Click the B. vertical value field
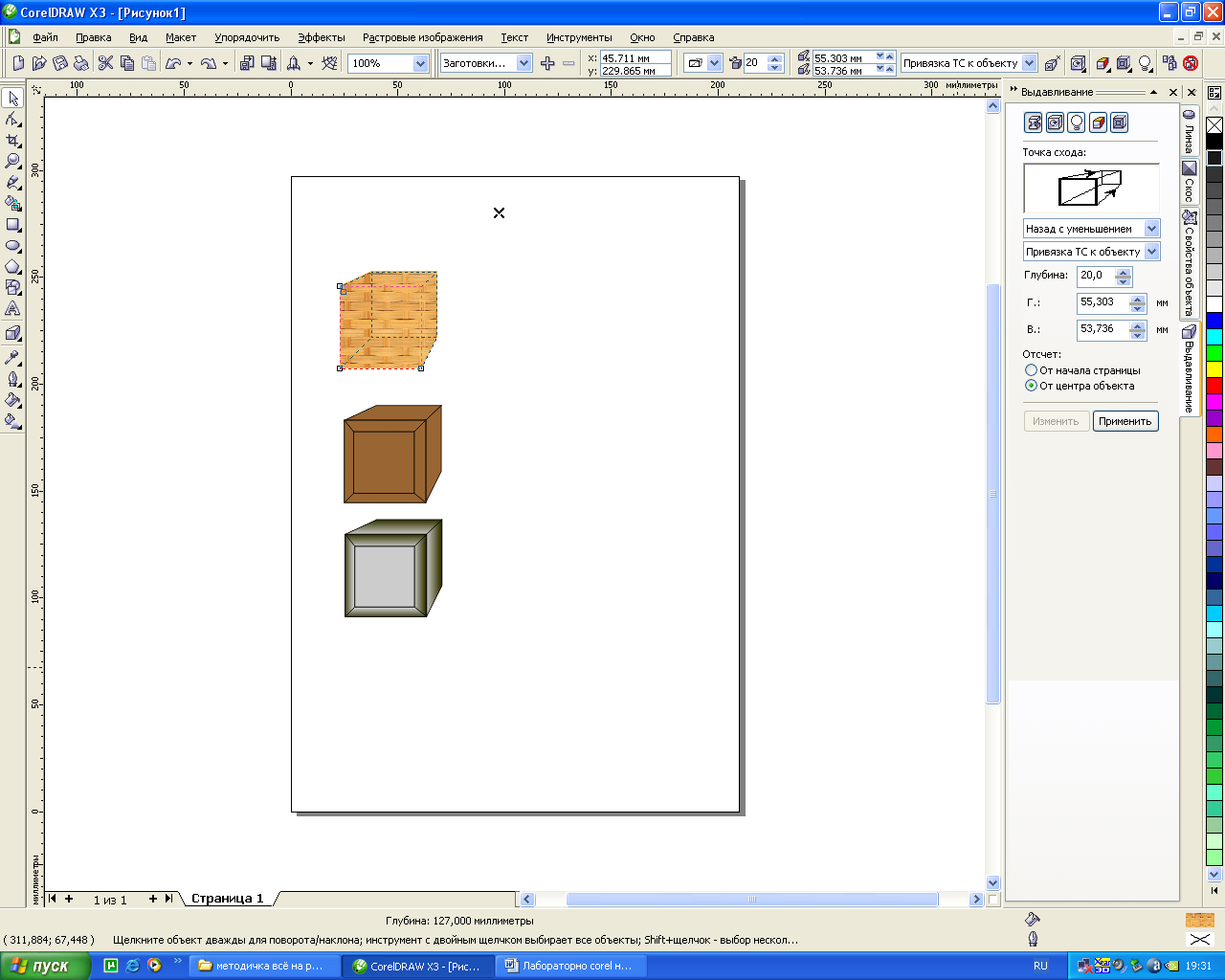 pyautogui.click(x=1103, y=329)
